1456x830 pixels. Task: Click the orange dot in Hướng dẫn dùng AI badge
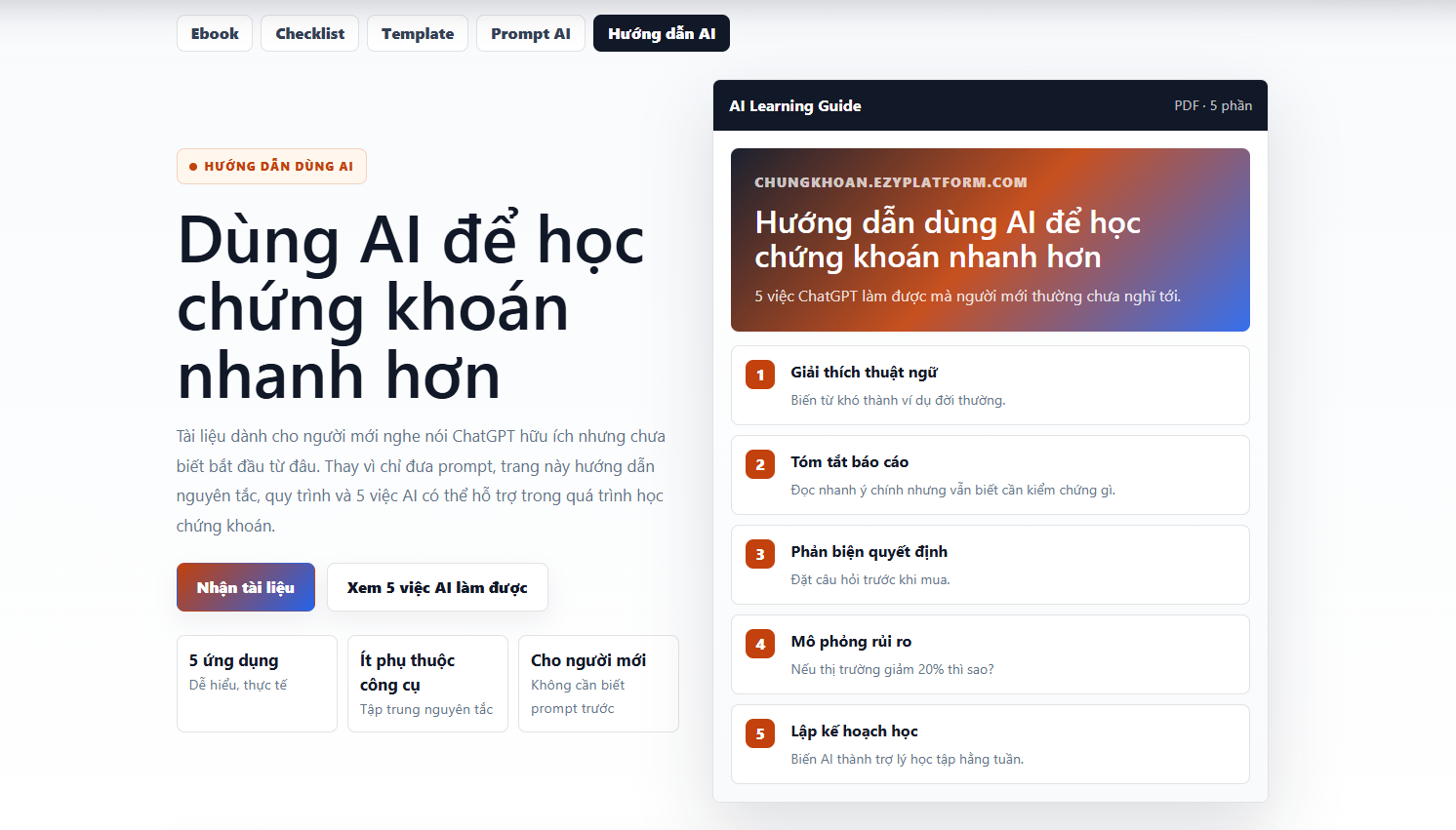[193, 167]
